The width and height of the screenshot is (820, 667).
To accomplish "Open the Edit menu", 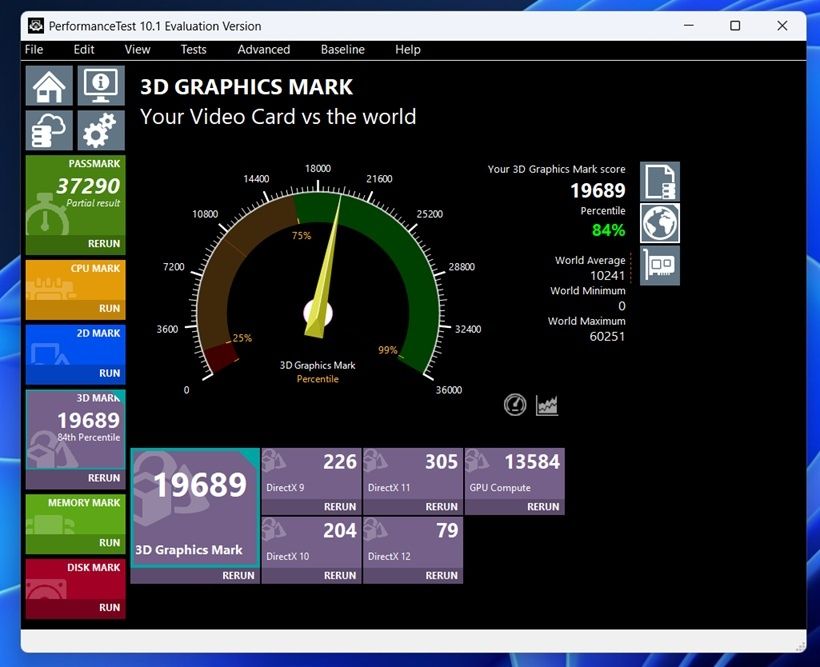I will coord(84,50).
